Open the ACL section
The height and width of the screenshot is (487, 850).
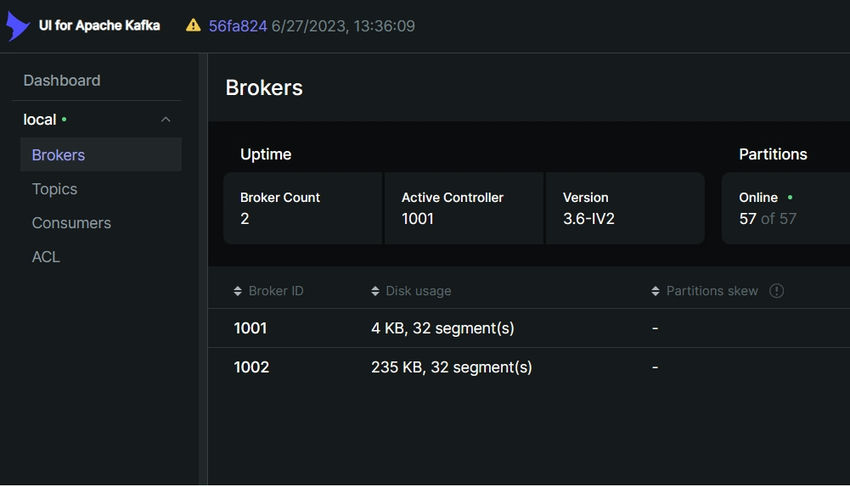pyautogui.click(x=46, y=257)
